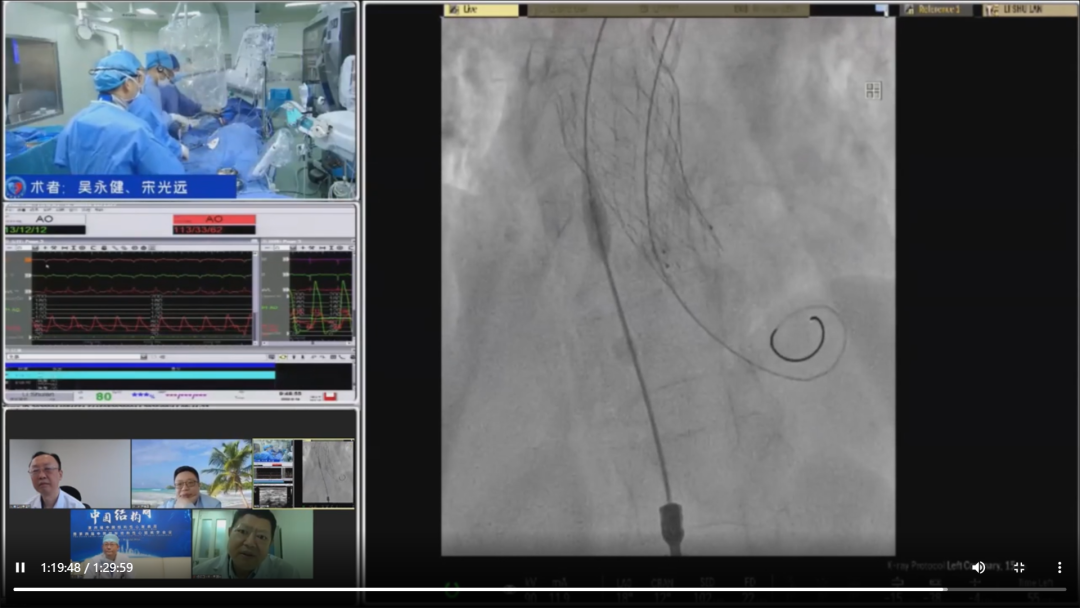Click the red recording icon on the monitor

(330, 396)
